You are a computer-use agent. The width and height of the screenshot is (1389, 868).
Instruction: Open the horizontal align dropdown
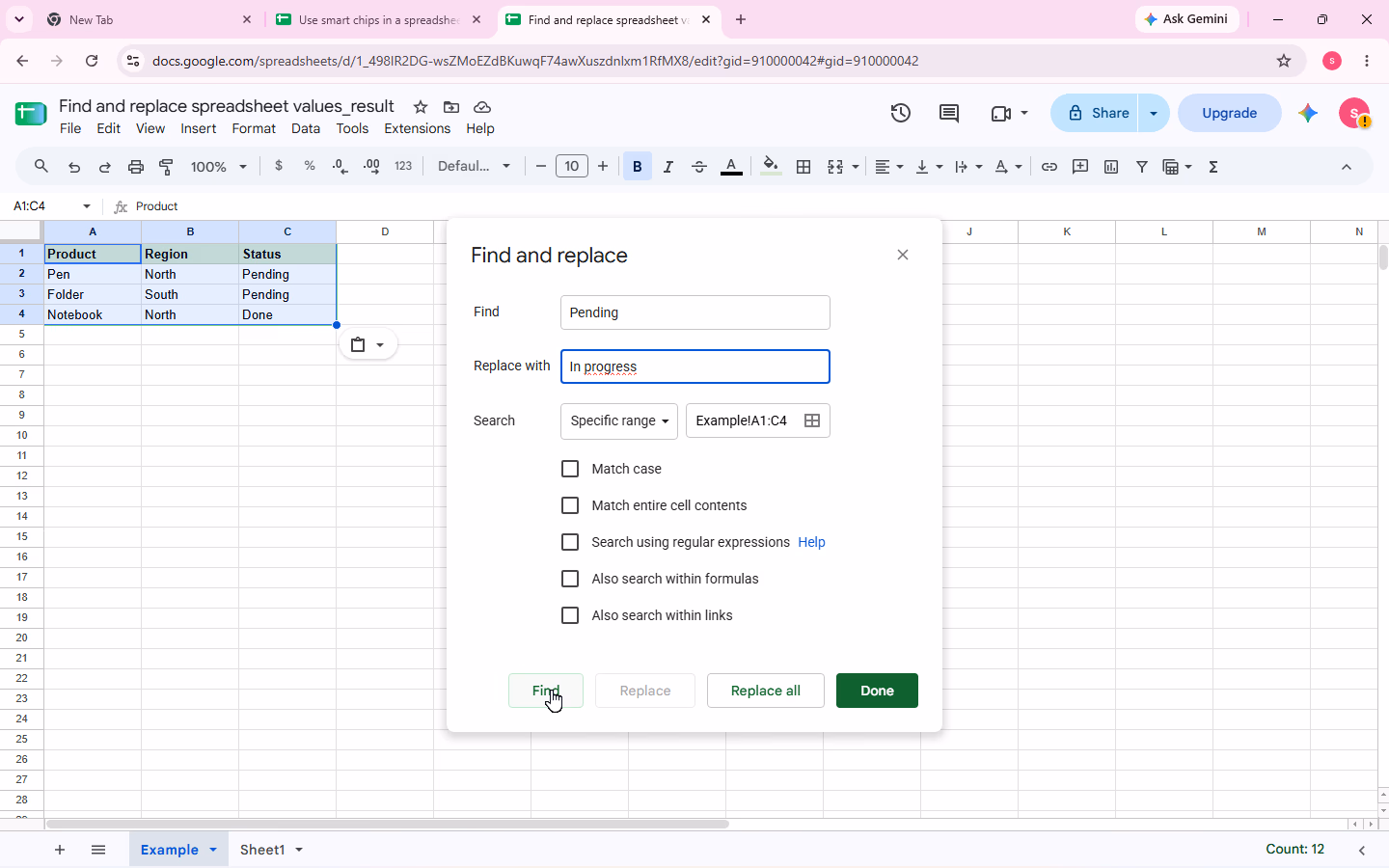pyautogui.click(x=889, y=167)
